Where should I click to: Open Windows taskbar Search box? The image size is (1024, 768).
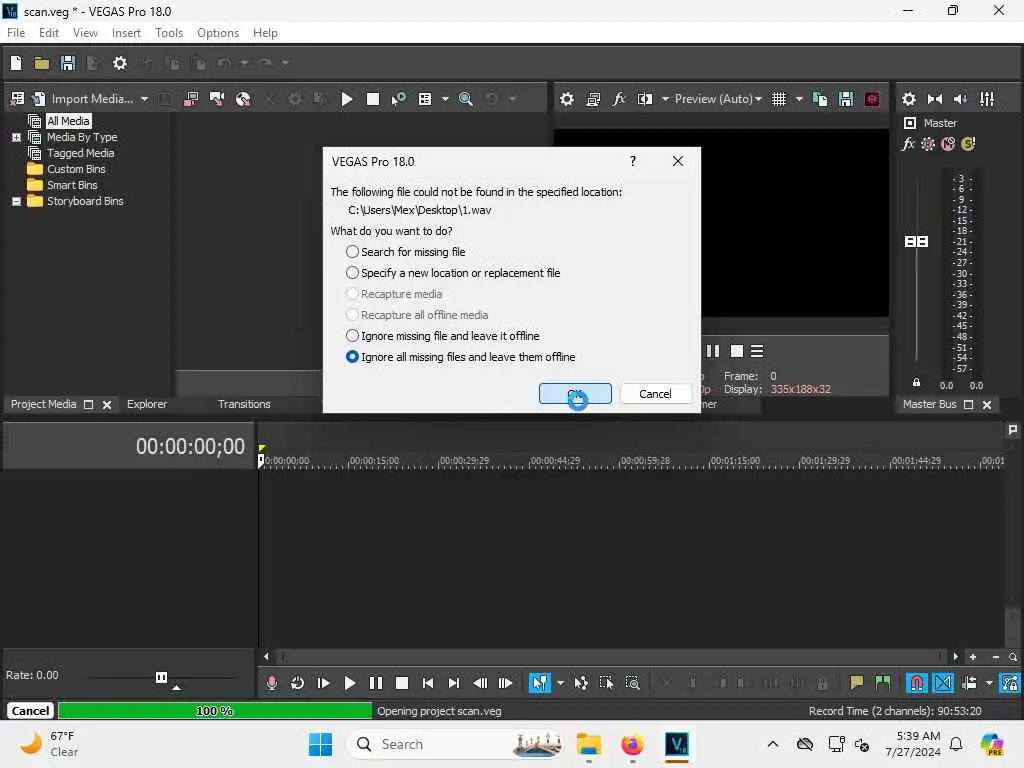457,744
